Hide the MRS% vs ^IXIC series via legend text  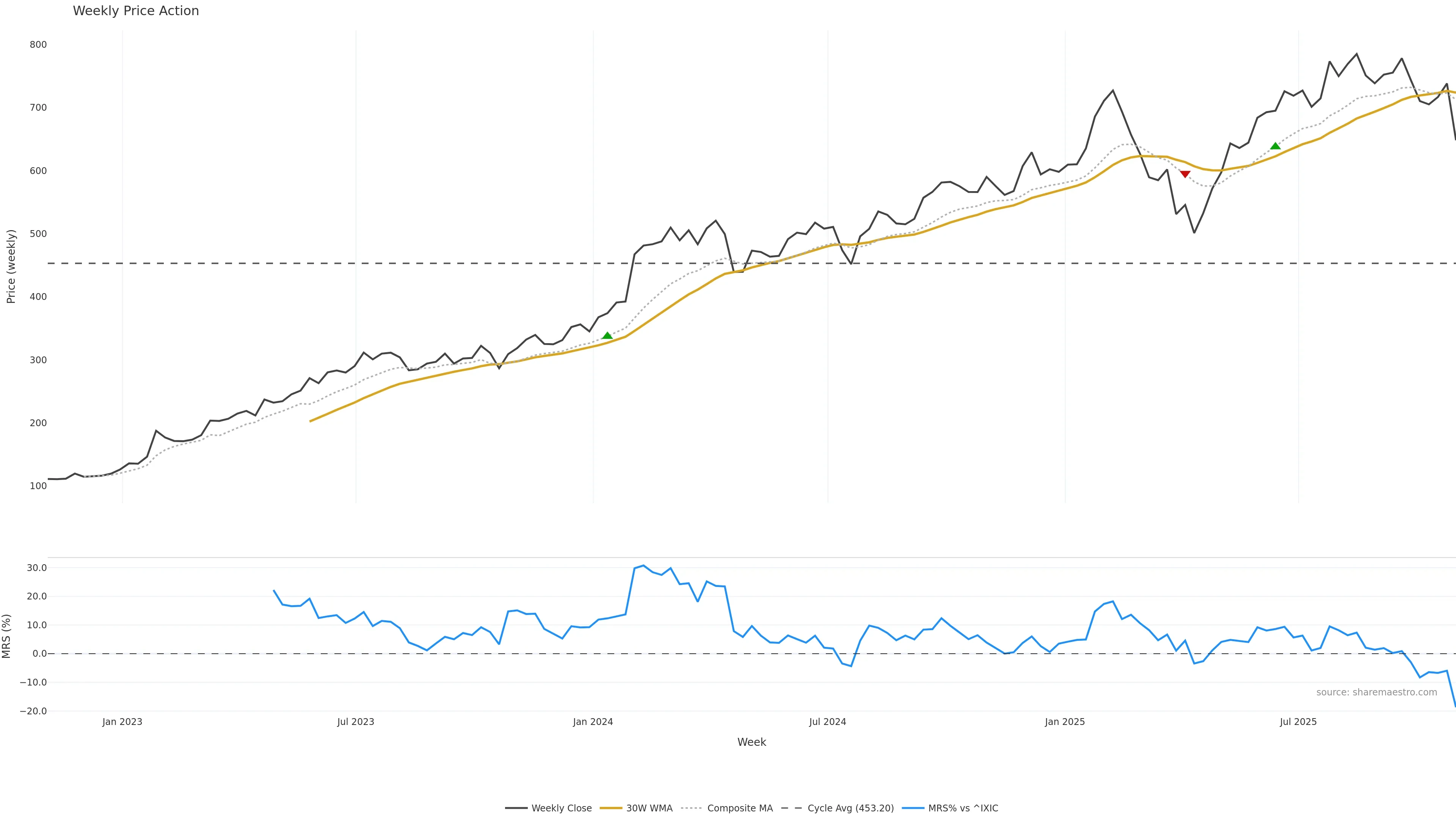click(x=963, y=808)
